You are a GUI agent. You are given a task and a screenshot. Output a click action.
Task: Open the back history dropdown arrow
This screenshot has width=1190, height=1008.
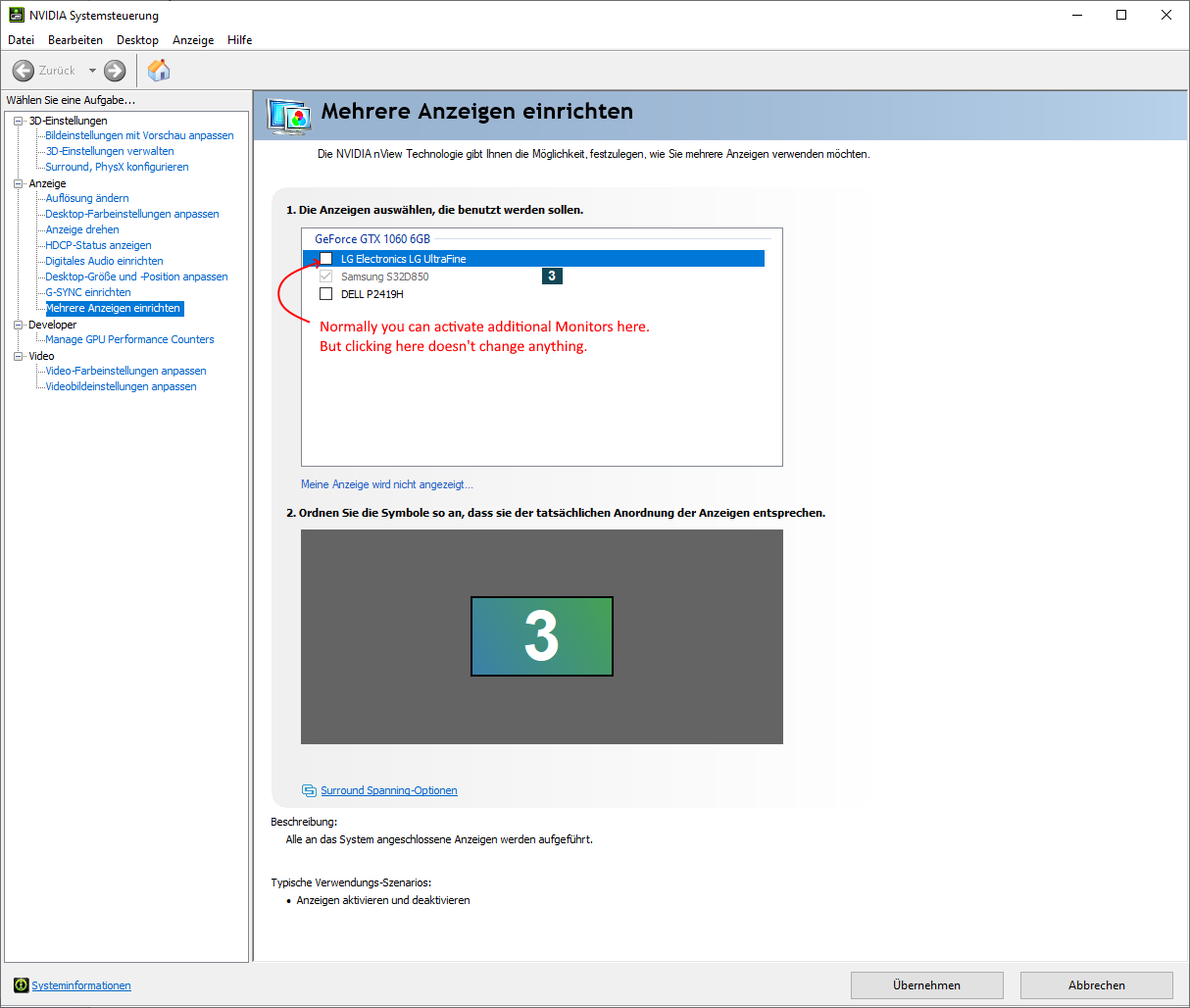point(92,71)
